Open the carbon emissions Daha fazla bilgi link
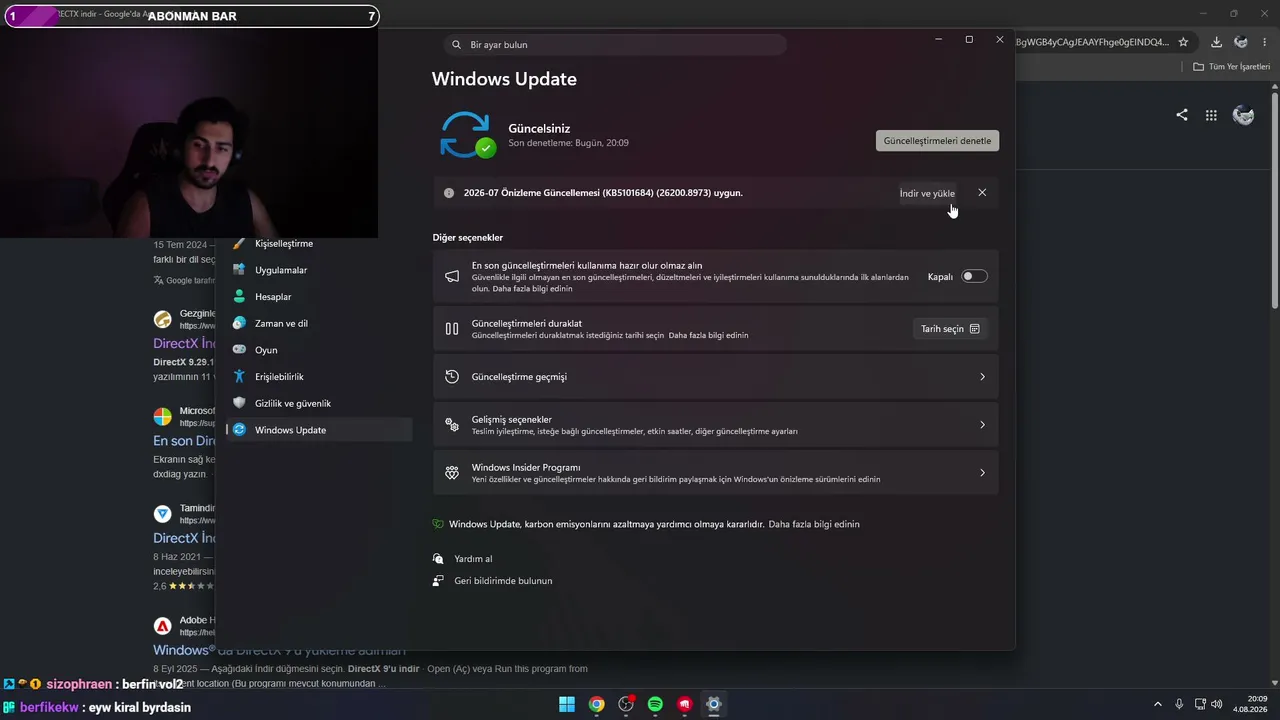This screenshot has height=720, width=1280. (x=814, y=524)
